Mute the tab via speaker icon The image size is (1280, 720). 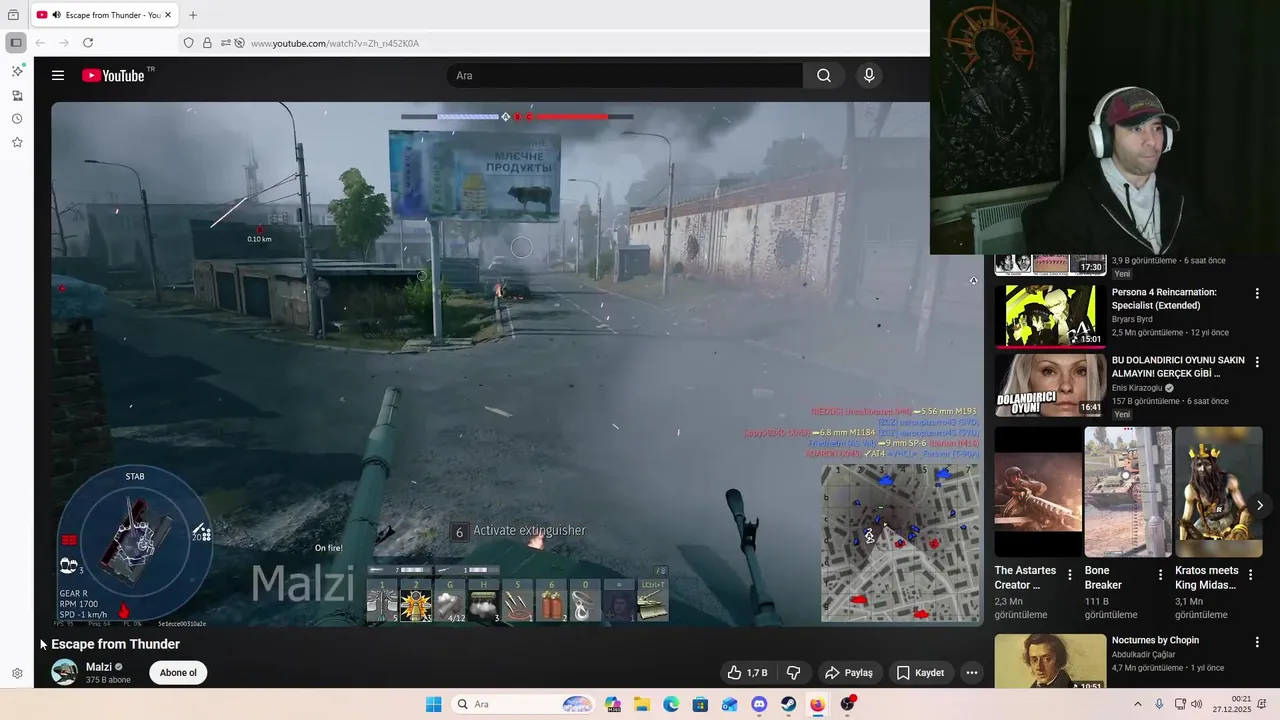(x=56, y=15)
